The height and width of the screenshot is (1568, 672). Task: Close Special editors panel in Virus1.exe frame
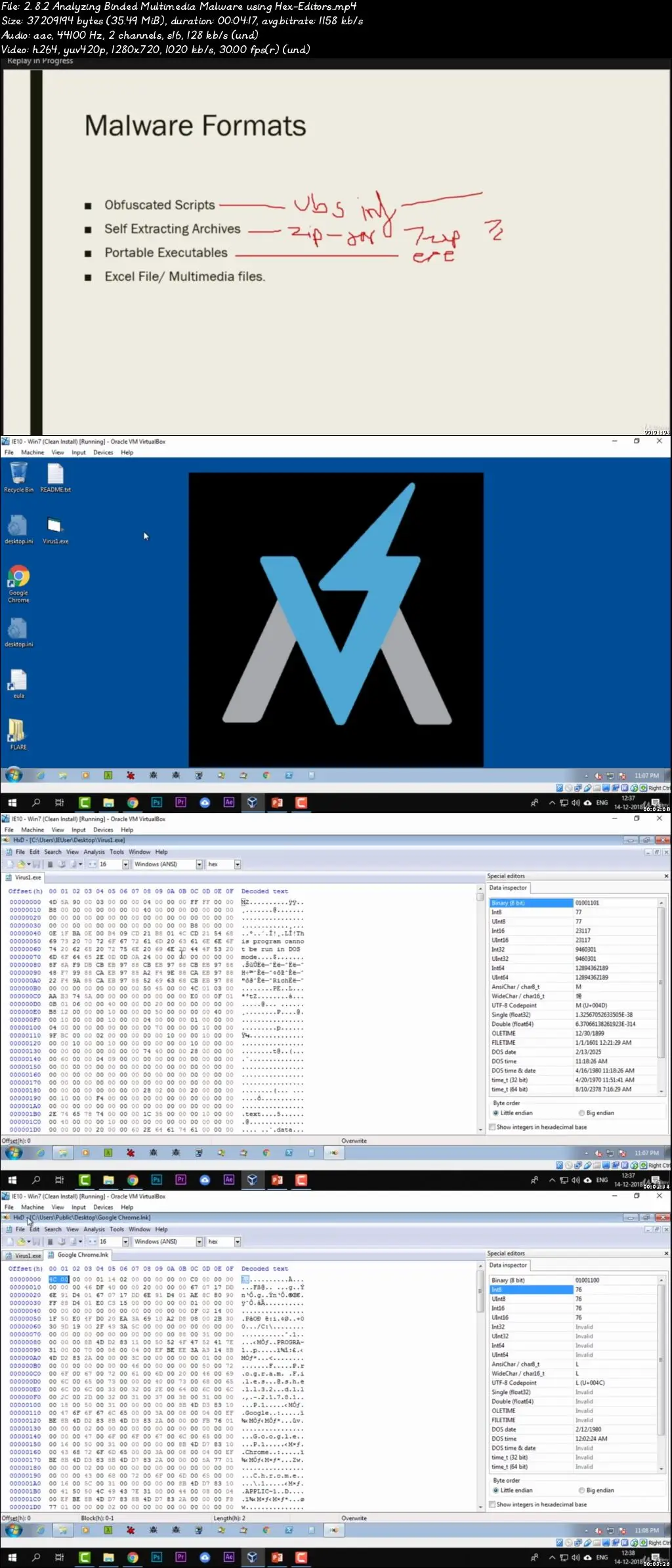click(x=666, y=876)
